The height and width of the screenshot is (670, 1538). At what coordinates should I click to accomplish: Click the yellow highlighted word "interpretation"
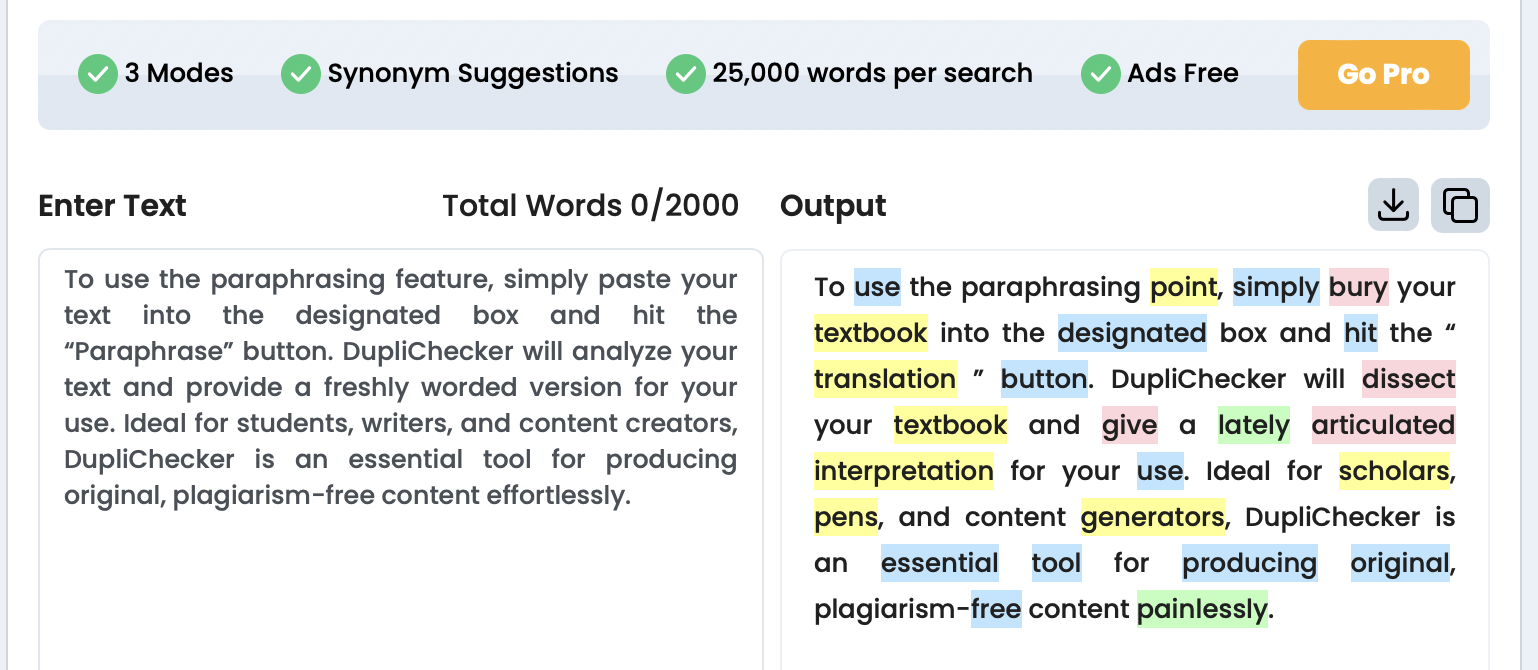point(904,471)
